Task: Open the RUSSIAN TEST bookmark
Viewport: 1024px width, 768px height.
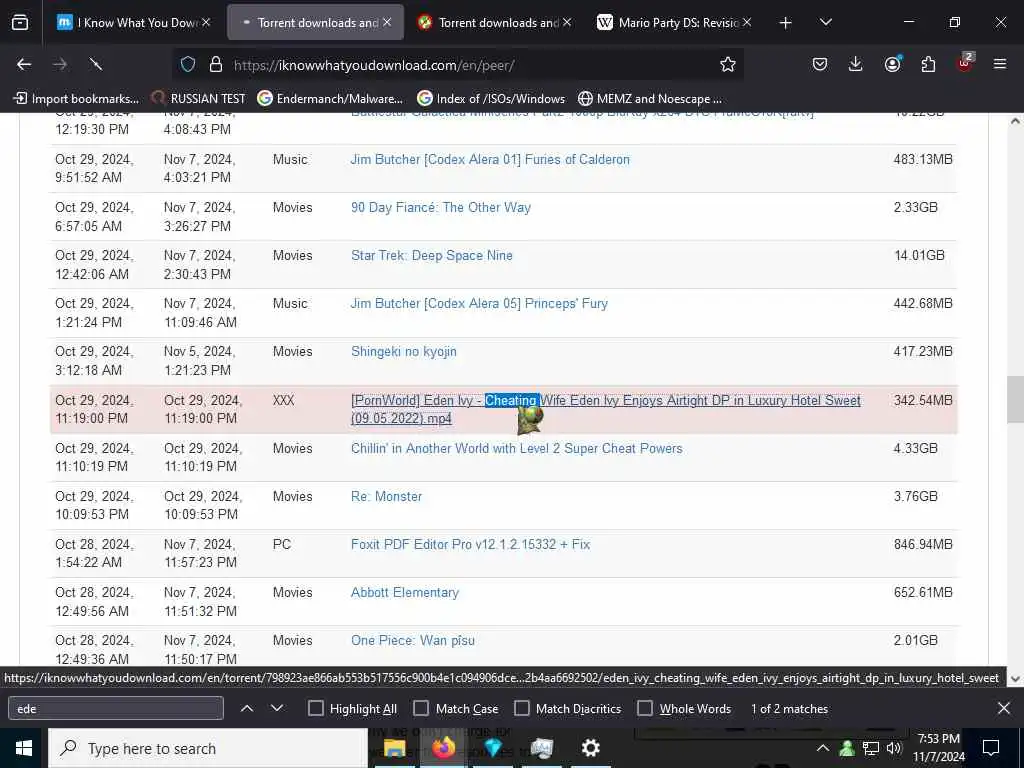Action: tap(199, 99)
